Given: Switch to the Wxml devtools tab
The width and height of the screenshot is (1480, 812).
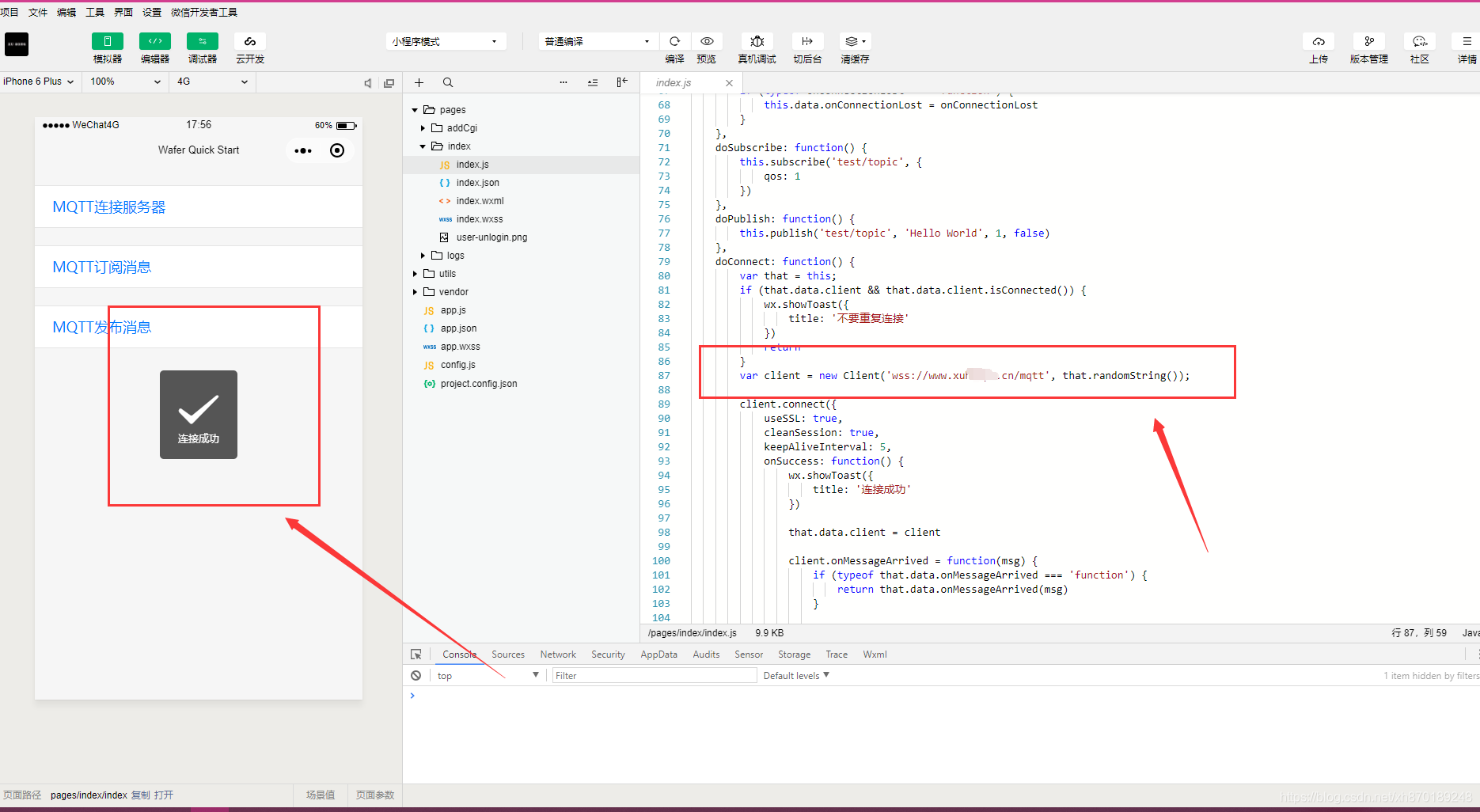Looking at the screenshot, I should click(x=875, y=655).
